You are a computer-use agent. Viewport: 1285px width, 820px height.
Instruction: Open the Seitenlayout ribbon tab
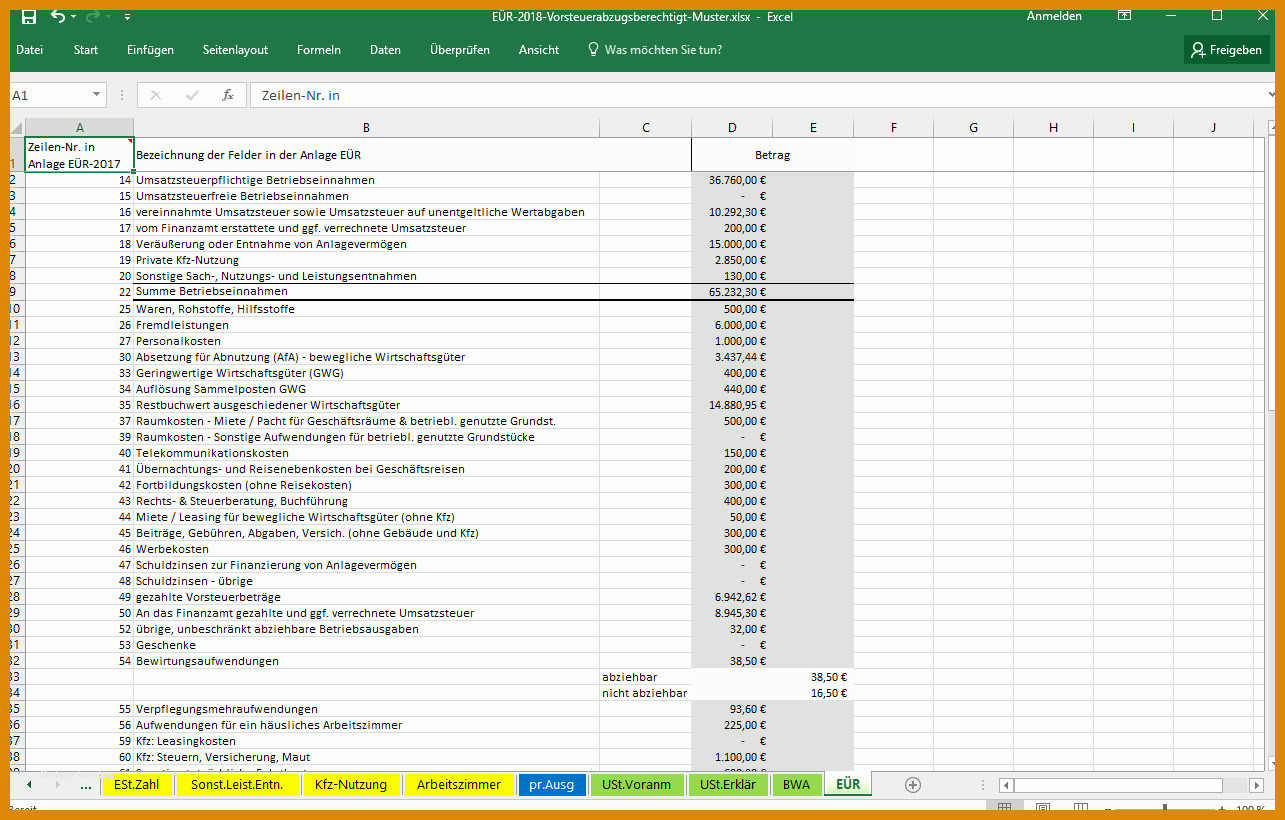coord(235,50)
